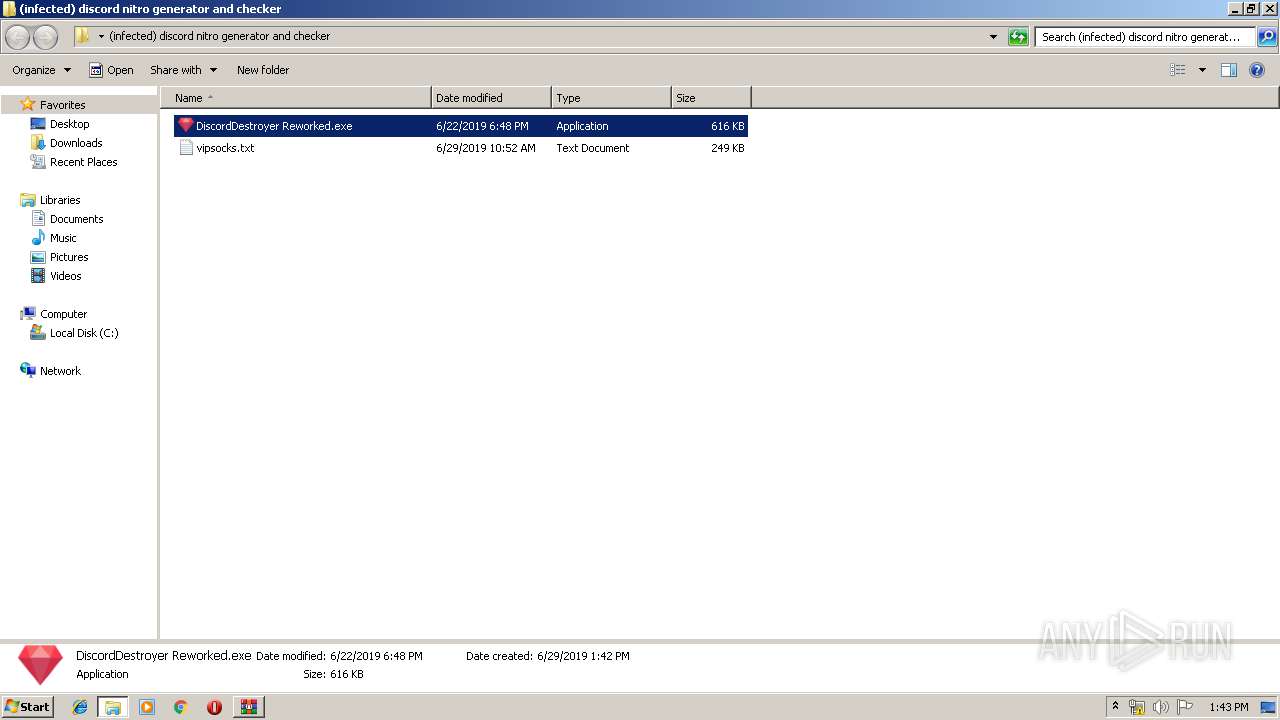Open Opera browser from the taskbar

(x=214, y=707)
